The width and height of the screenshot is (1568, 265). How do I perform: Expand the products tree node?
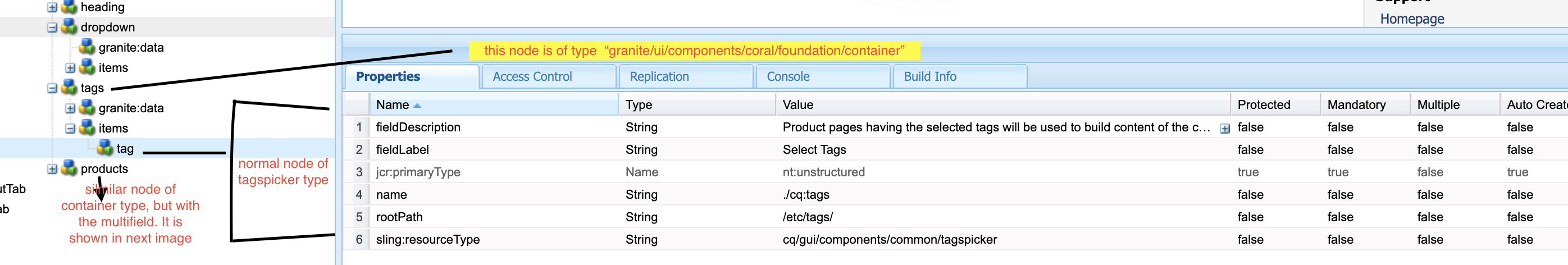[52, 169]
